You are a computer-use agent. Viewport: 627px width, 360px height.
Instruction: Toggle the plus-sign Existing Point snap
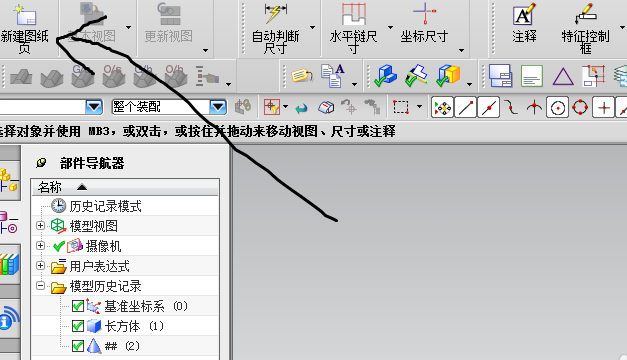[x=603, y=108]
